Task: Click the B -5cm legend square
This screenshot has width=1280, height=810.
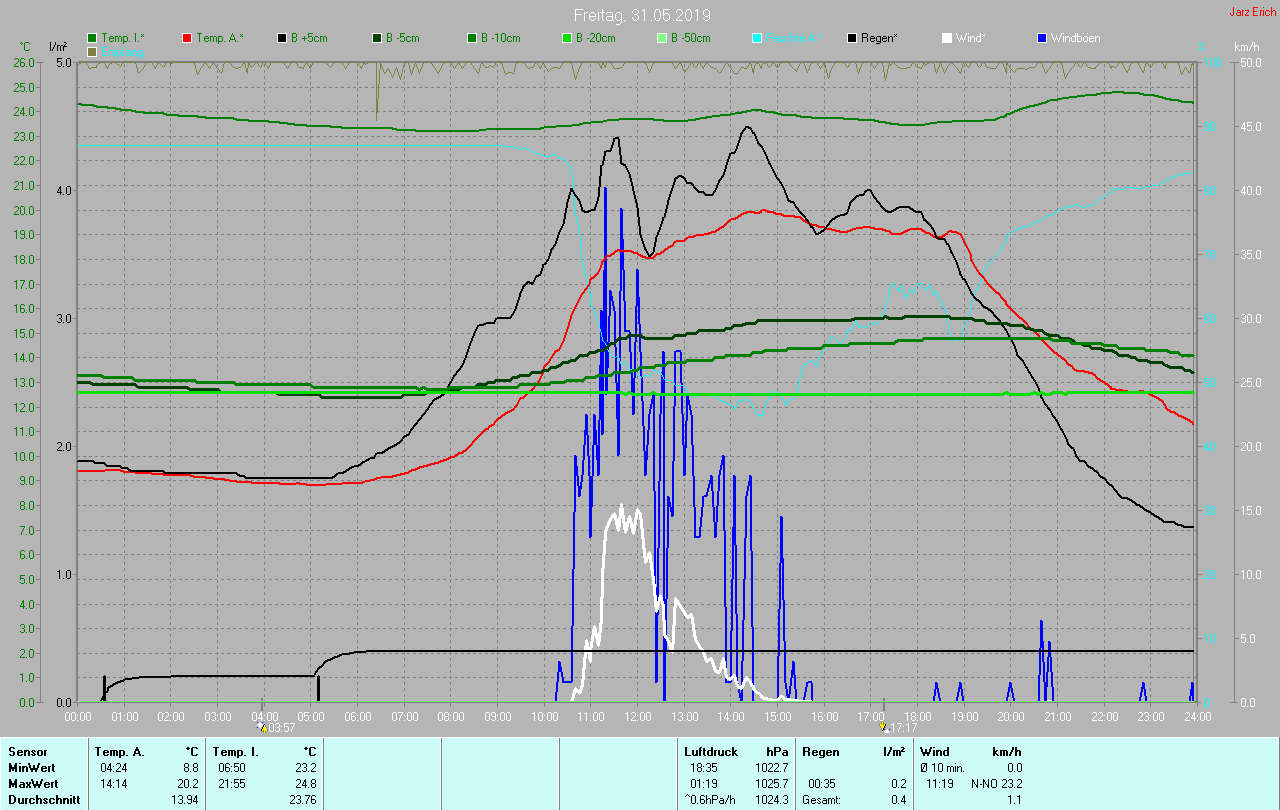Action: 377,38
